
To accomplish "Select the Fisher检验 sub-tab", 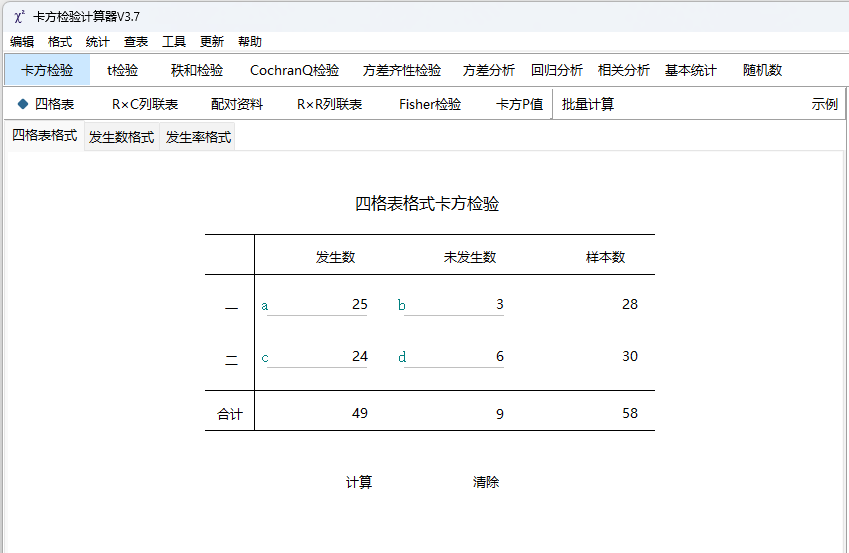I will pyautogui.click(x=430, y=104).
